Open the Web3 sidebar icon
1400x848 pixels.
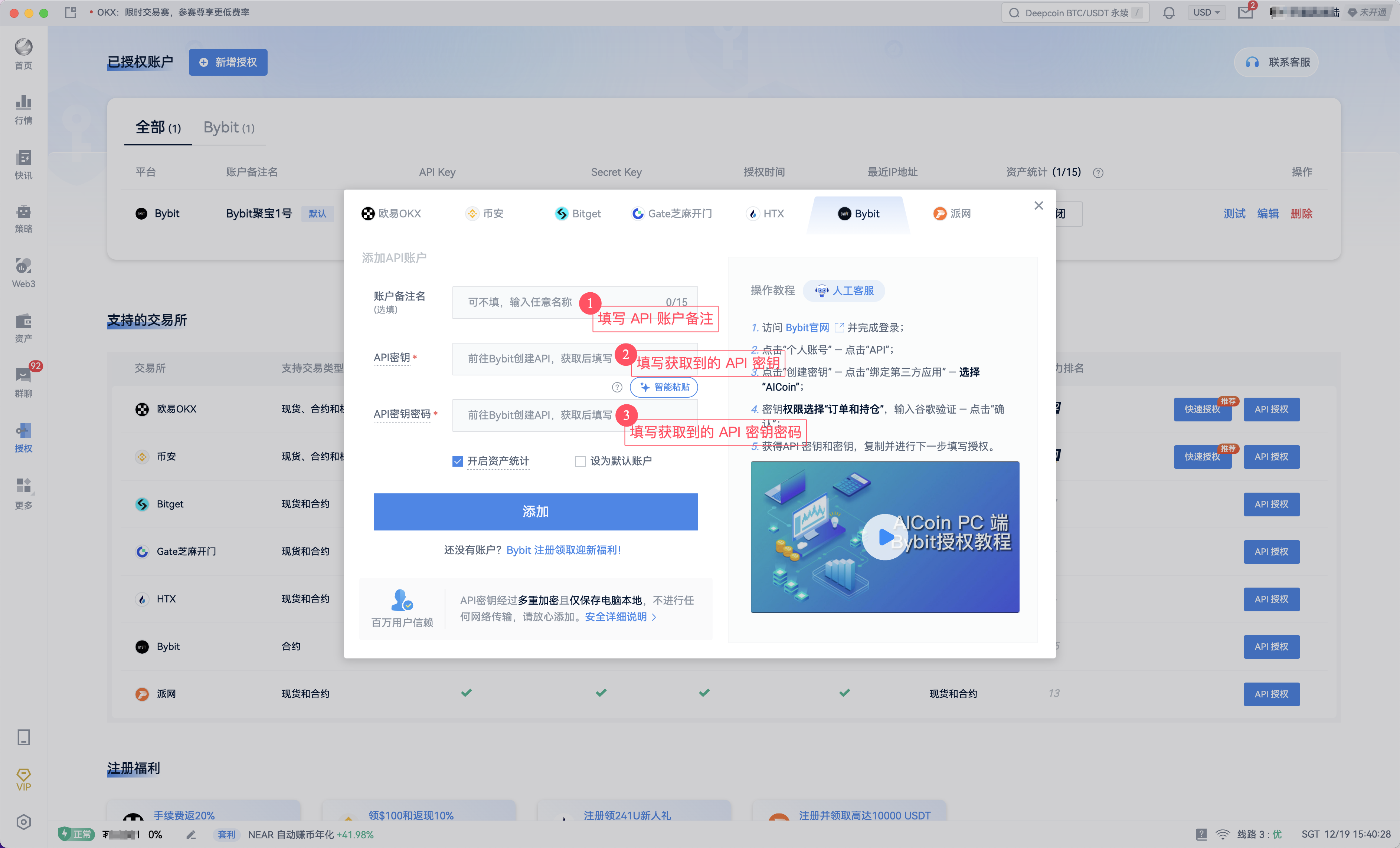[x=23, y=273]
